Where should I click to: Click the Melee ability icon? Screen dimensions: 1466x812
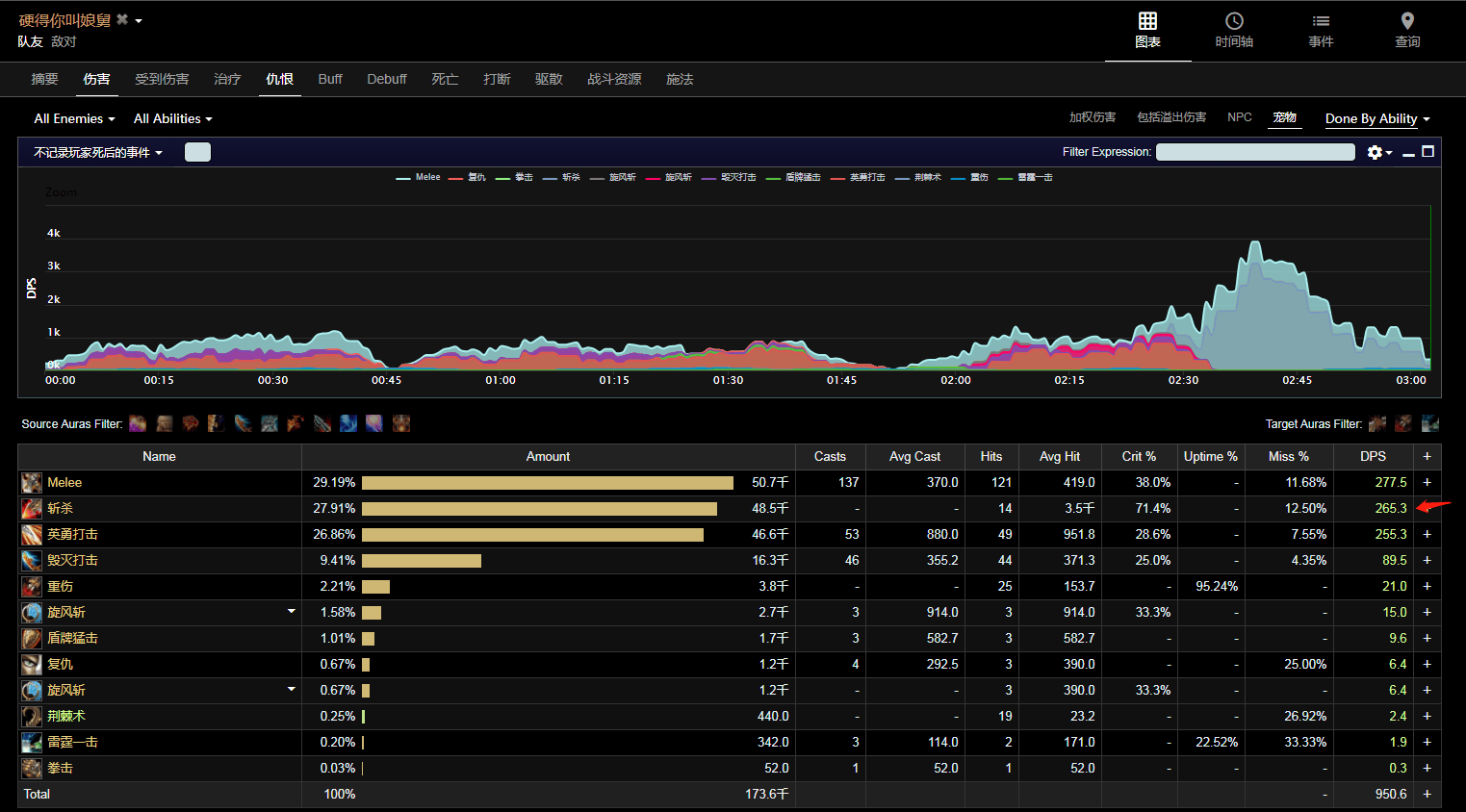coord(32,483)
